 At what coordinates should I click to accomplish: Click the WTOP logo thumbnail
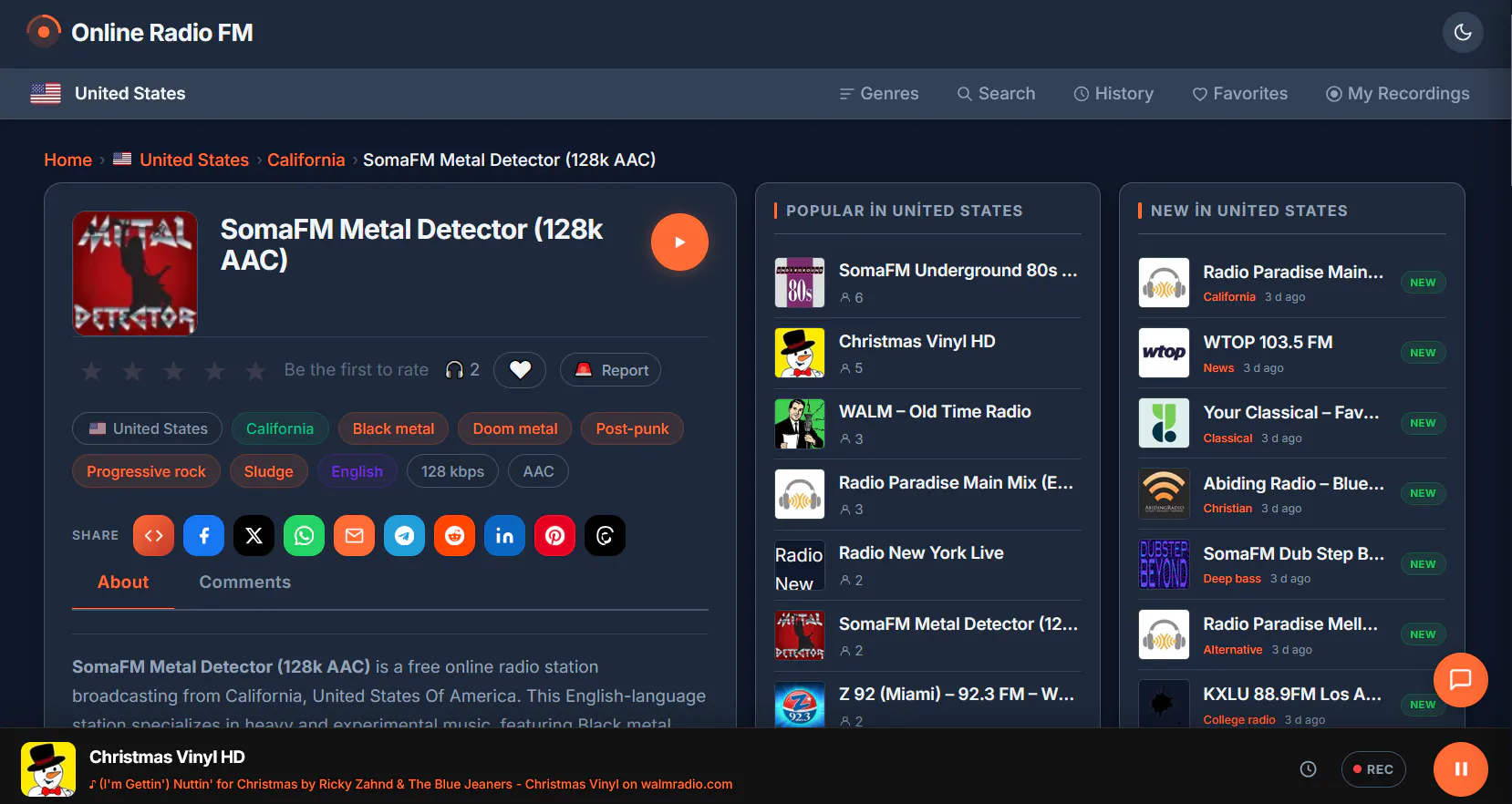(1164, 353)
